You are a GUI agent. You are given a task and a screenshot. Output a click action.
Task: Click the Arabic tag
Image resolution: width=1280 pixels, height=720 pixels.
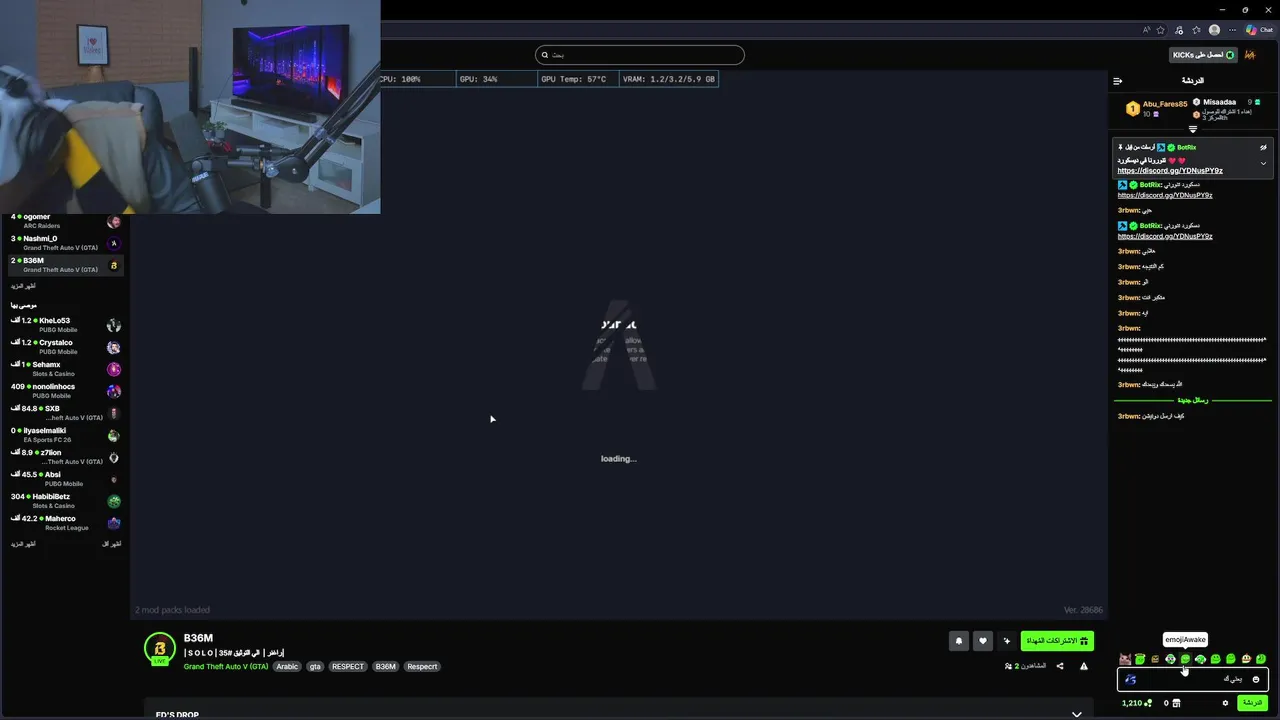pyautogui.click(x=287, y=666)
